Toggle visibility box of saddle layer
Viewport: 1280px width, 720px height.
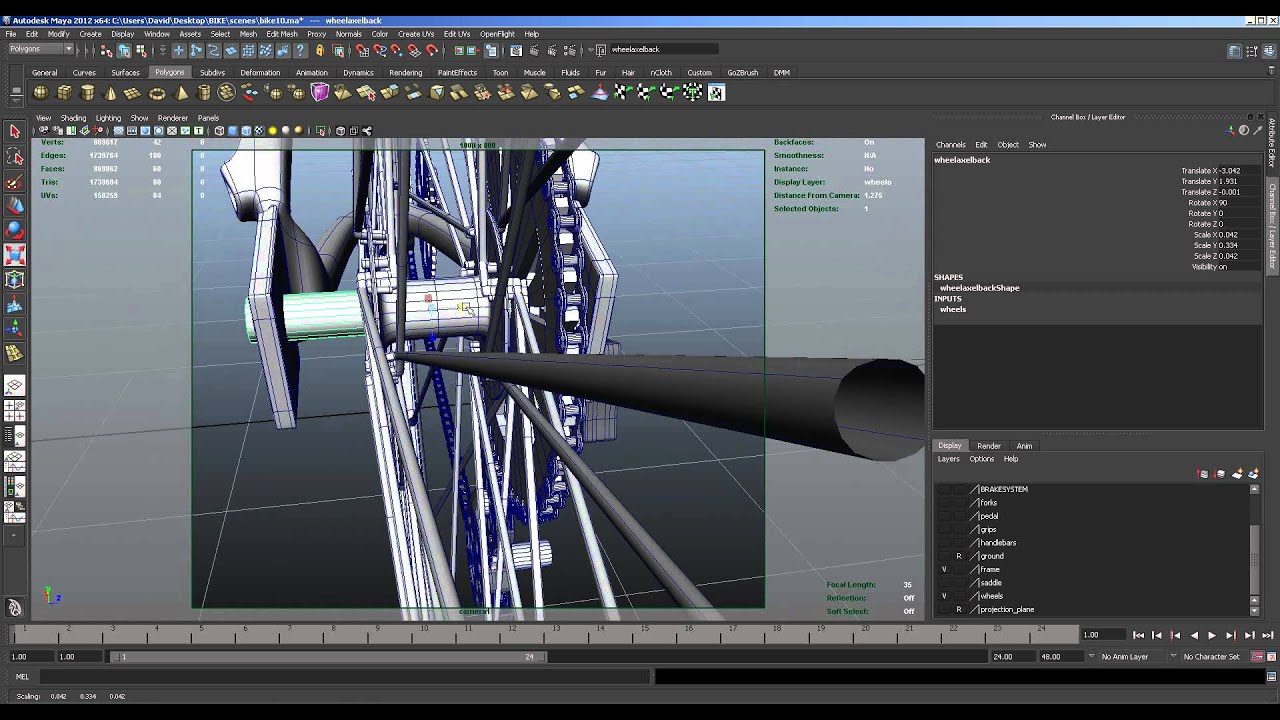coord(944,583)
